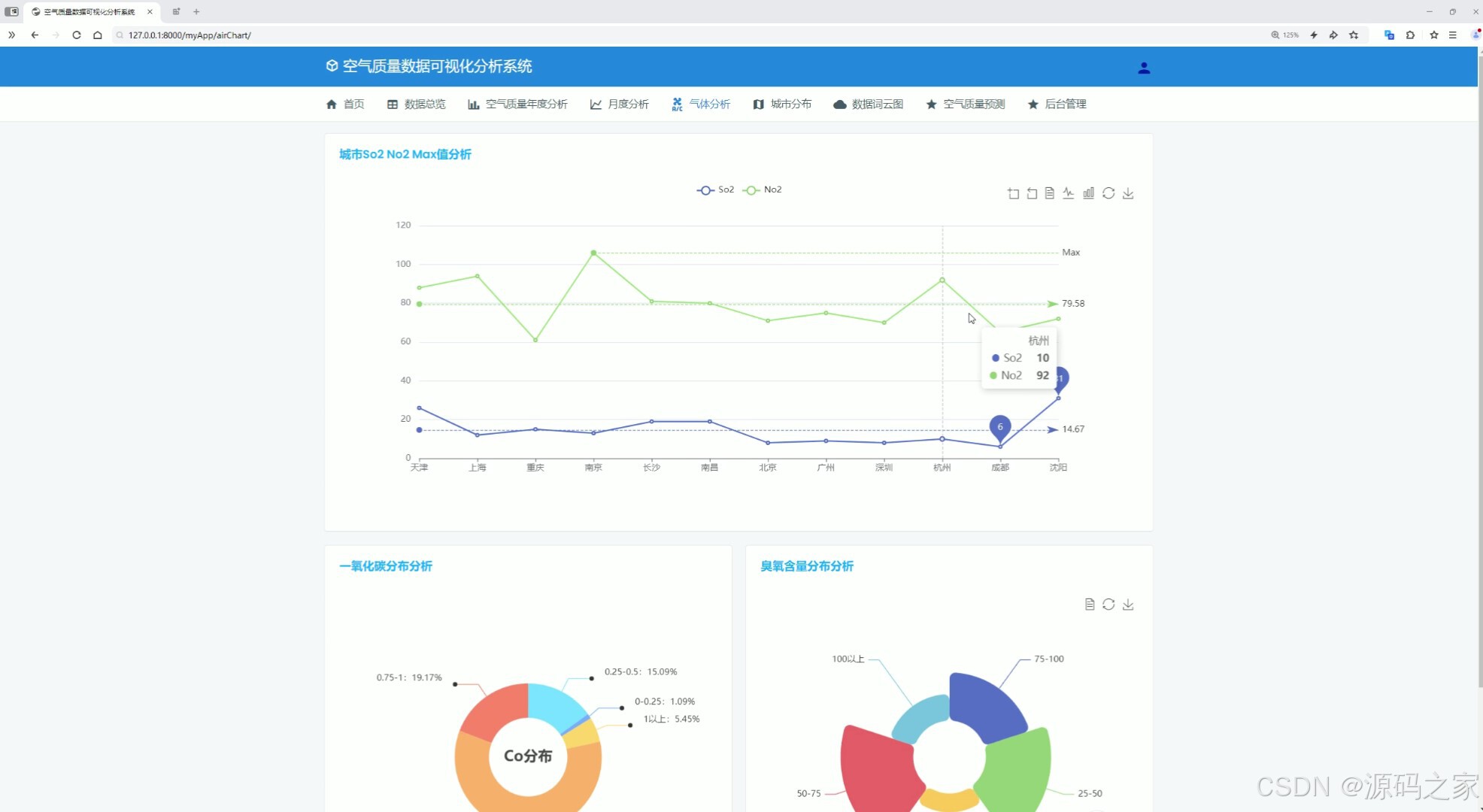The height and width of the screenshot is (812, 1483).
Task: Switch So2 No2 chart to bar type
Action: [x=1088, y=194]
